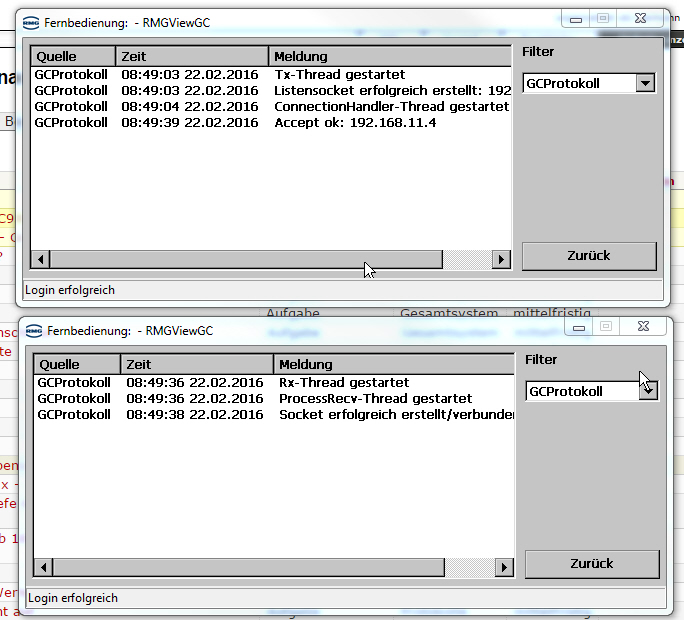Minimize the upper Fernbedienung window

[x=576, y=18]
